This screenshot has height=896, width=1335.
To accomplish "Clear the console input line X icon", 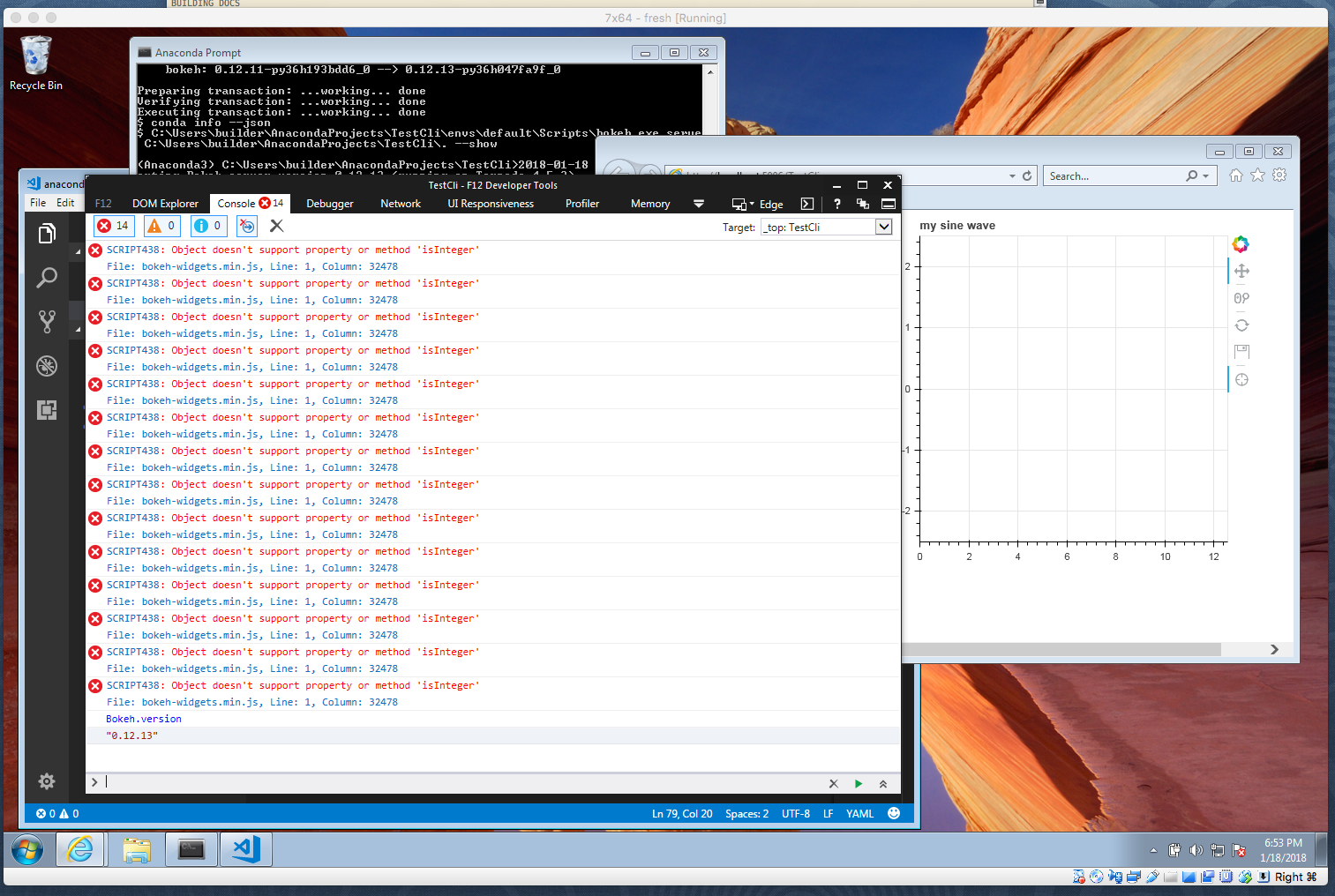I will 834,783.
